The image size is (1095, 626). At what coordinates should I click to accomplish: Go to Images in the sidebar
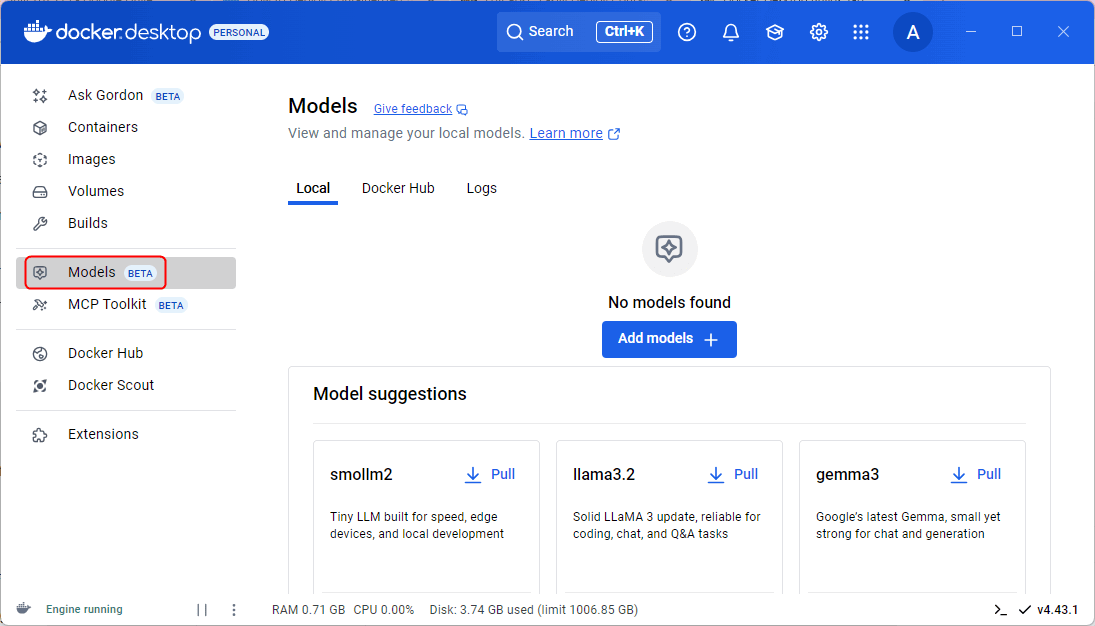pos(91,159)
